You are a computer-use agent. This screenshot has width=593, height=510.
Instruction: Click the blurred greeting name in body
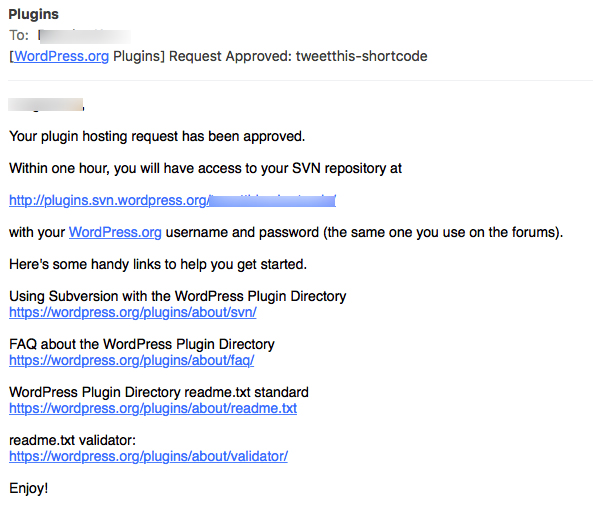46,104
